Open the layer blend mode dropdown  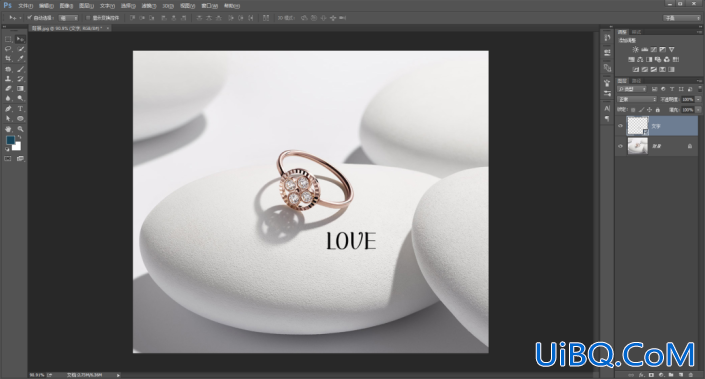pos(637,99)
